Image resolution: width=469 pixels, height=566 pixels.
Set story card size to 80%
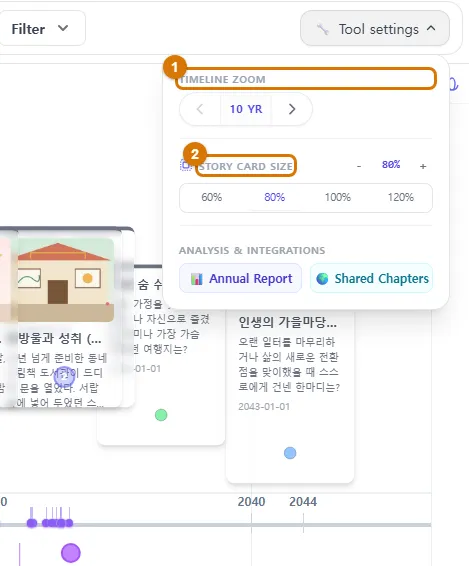click(x=274, y=197)
